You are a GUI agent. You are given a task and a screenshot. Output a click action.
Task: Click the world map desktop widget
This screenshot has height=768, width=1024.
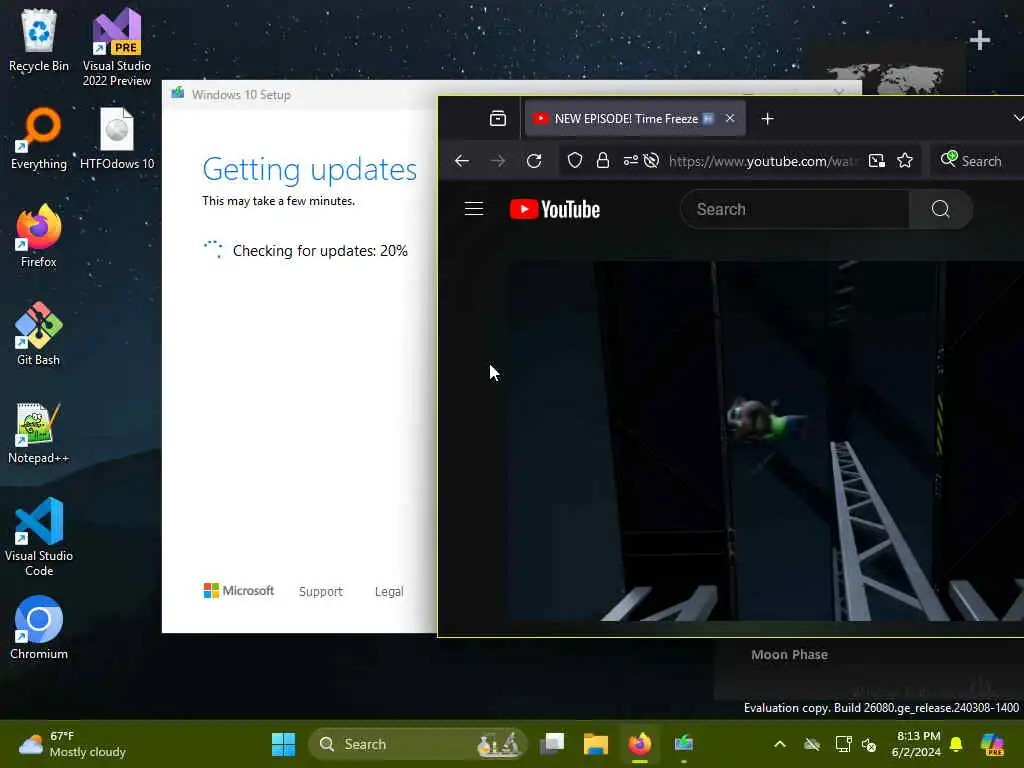[x=886, y=79]
